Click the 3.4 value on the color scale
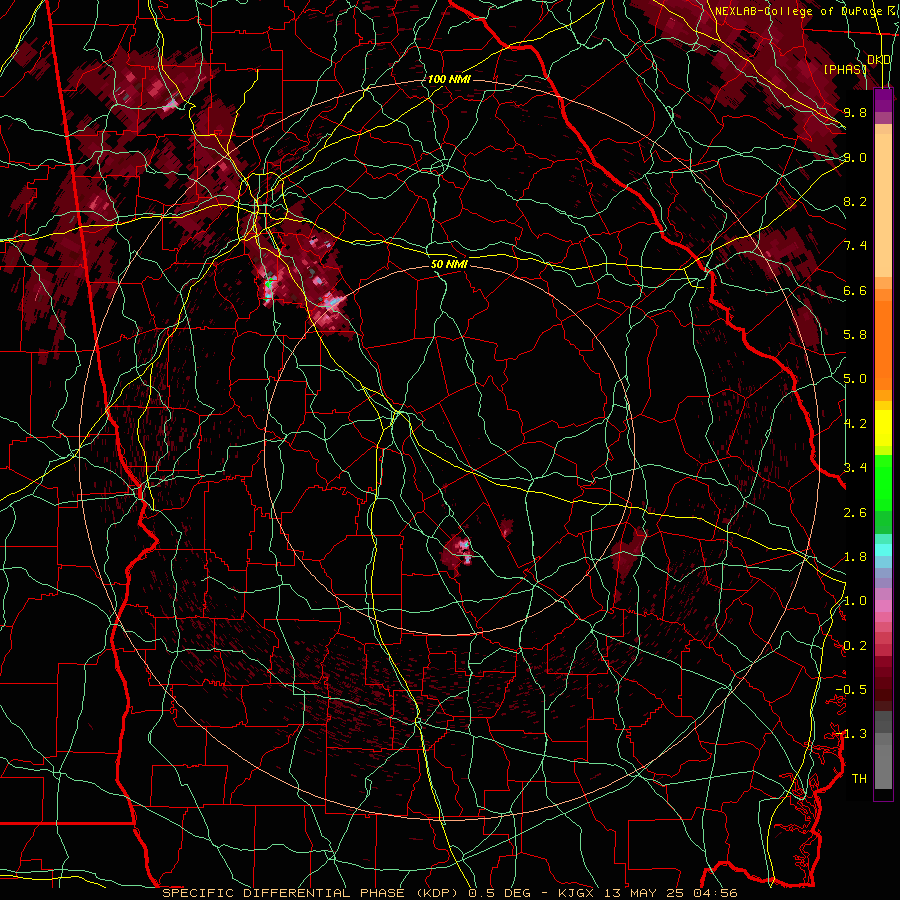This screenshot has width=900, height=900. click(855, 467)
